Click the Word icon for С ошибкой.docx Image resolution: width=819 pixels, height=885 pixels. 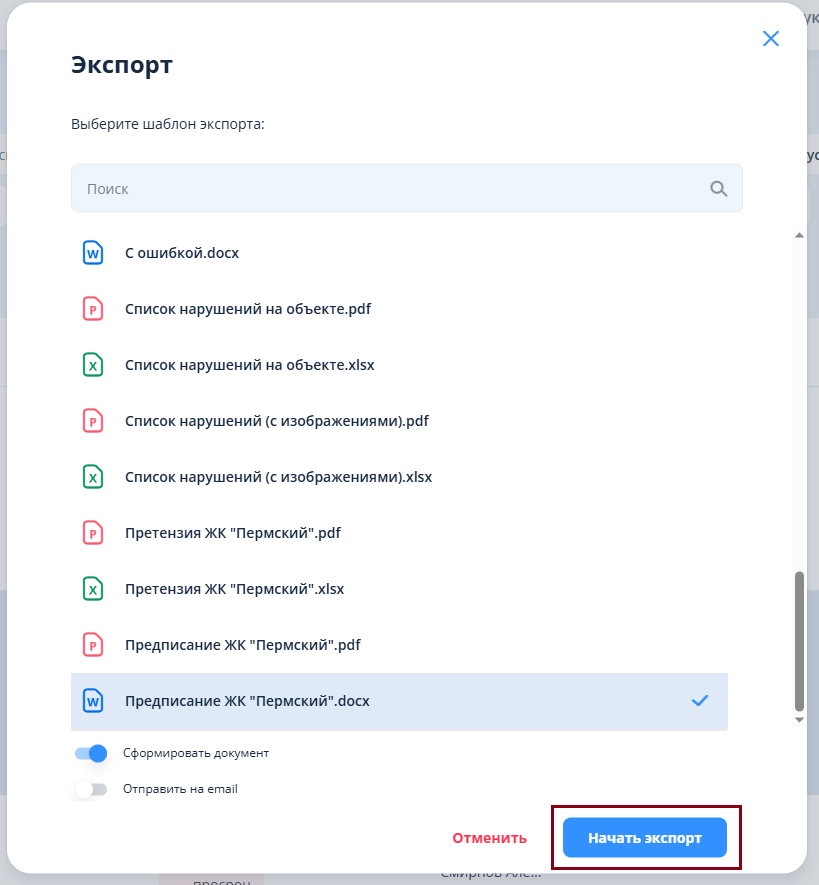coord(93,253)
